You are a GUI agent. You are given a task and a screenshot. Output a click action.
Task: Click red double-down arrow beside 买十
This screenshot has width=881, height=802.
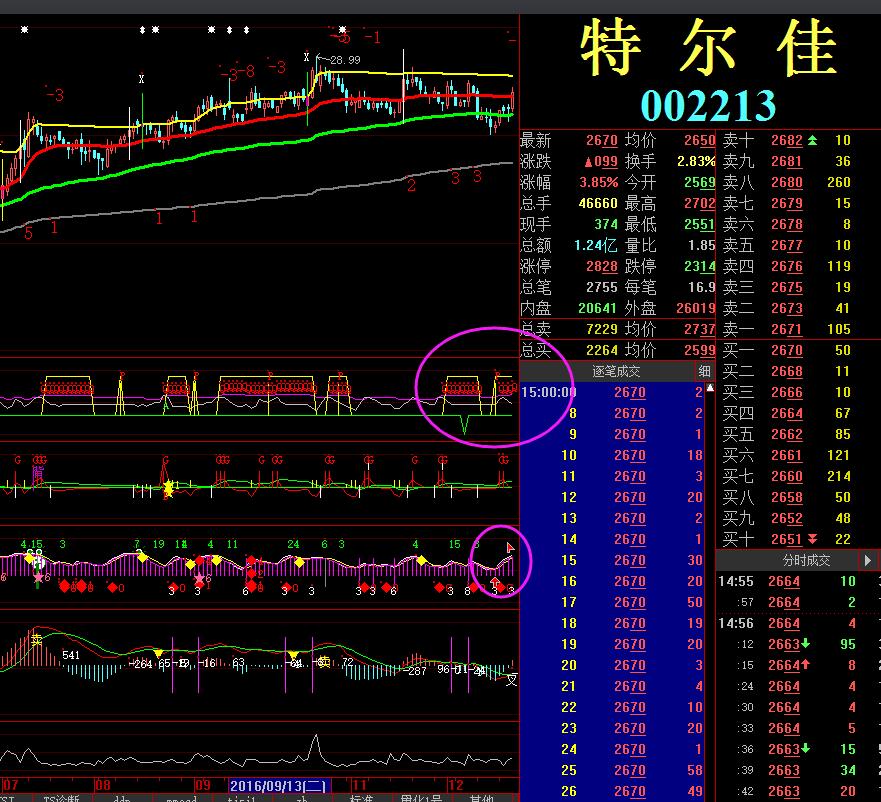tap(812, 539)
